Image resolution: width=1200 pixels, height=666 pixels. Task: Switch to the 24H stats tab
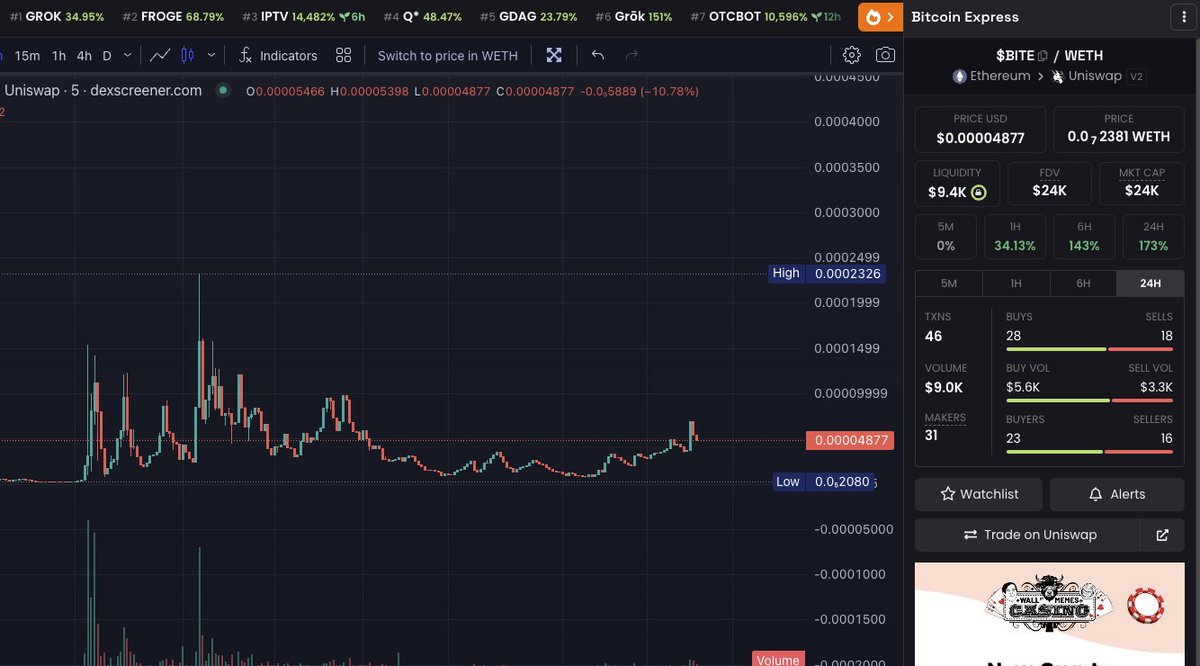[x=1150, y=283]
